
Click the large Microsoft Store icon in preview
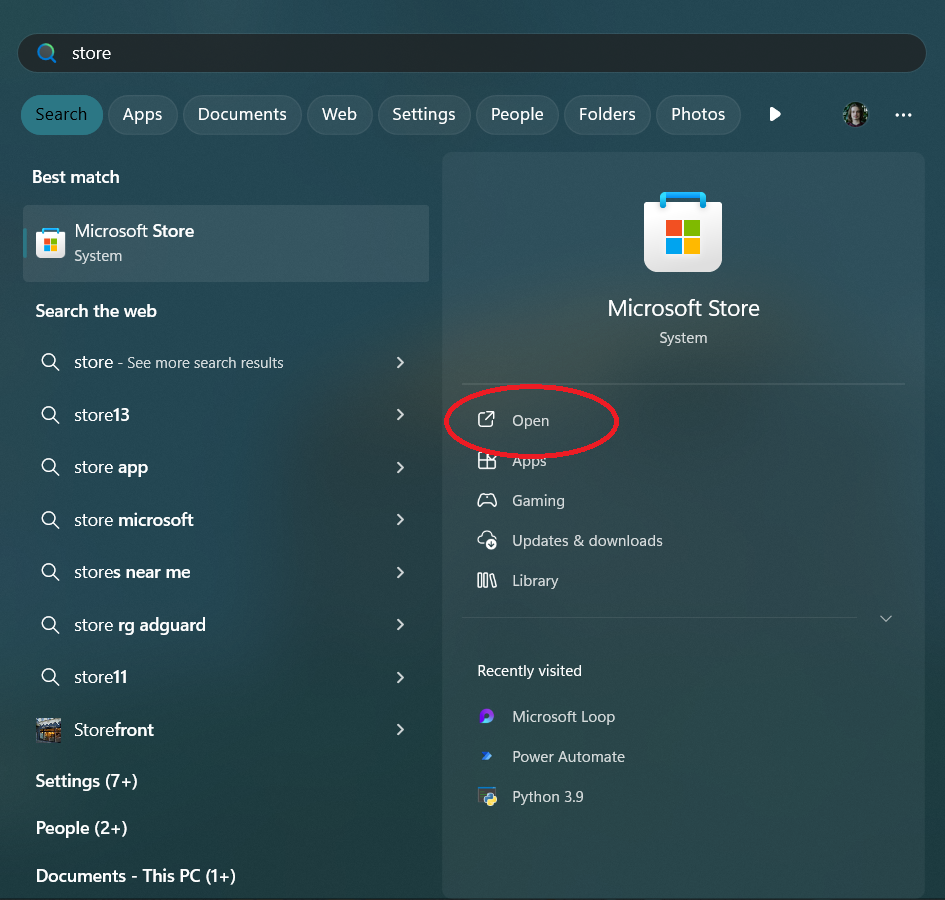[683, 232]
